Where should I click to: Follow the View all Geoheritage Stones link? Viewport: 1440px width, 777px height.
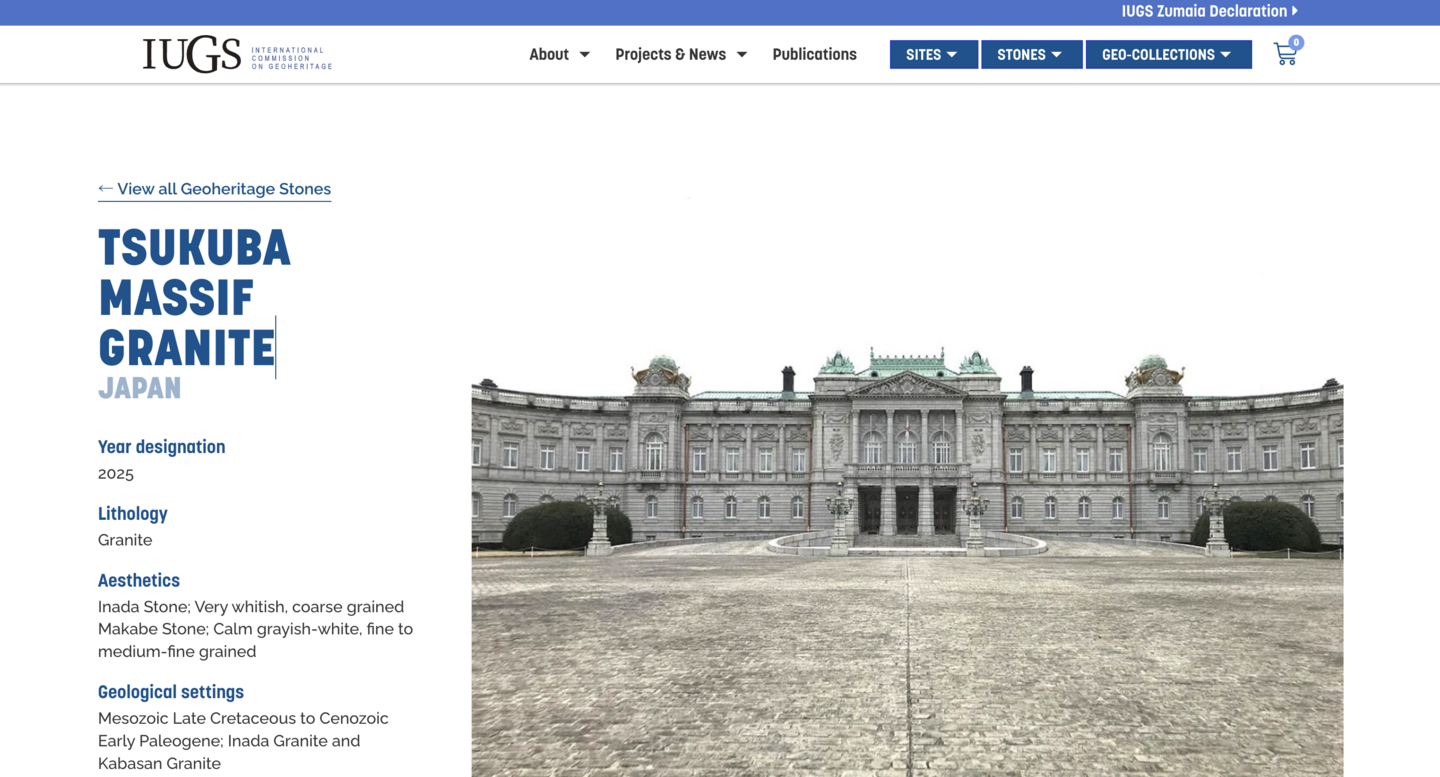click(223, 189)
